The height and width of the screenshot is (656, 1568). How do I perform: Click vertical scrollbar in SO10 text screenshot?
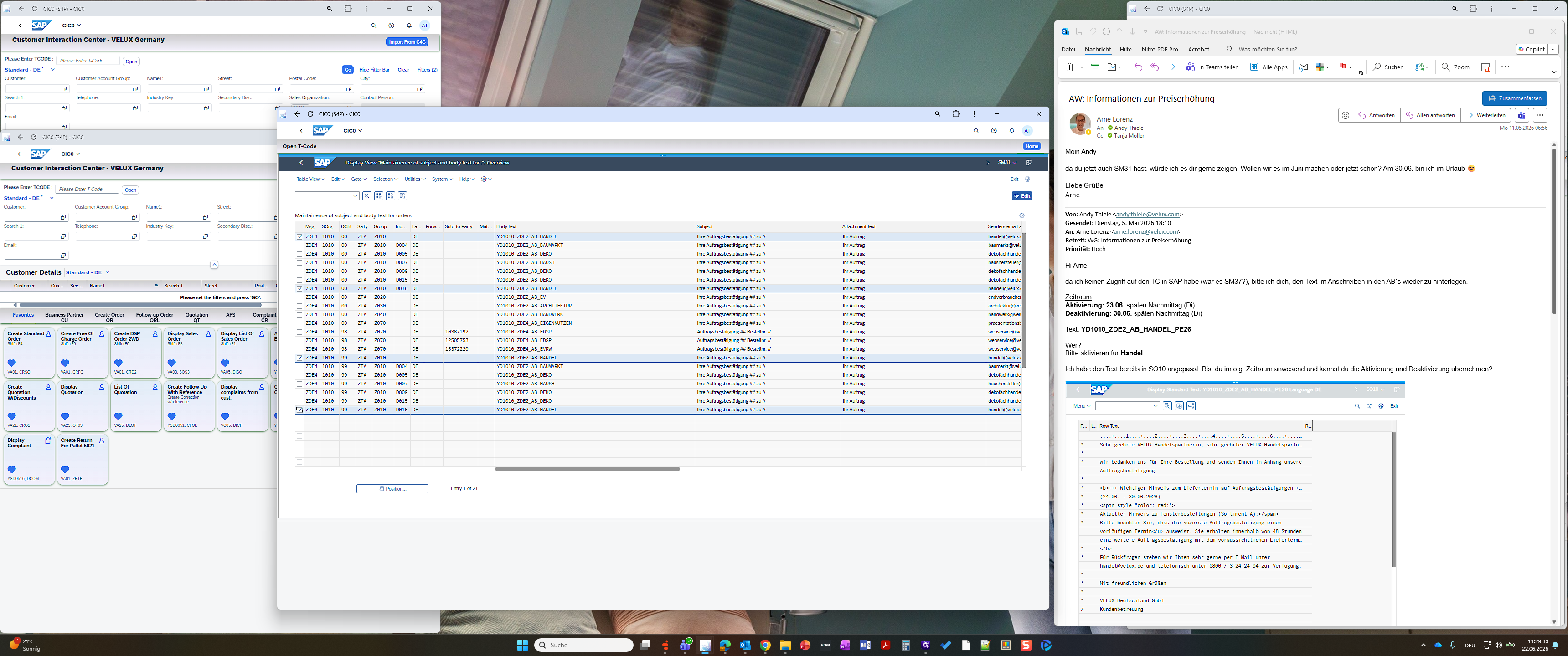(1394, 500)
